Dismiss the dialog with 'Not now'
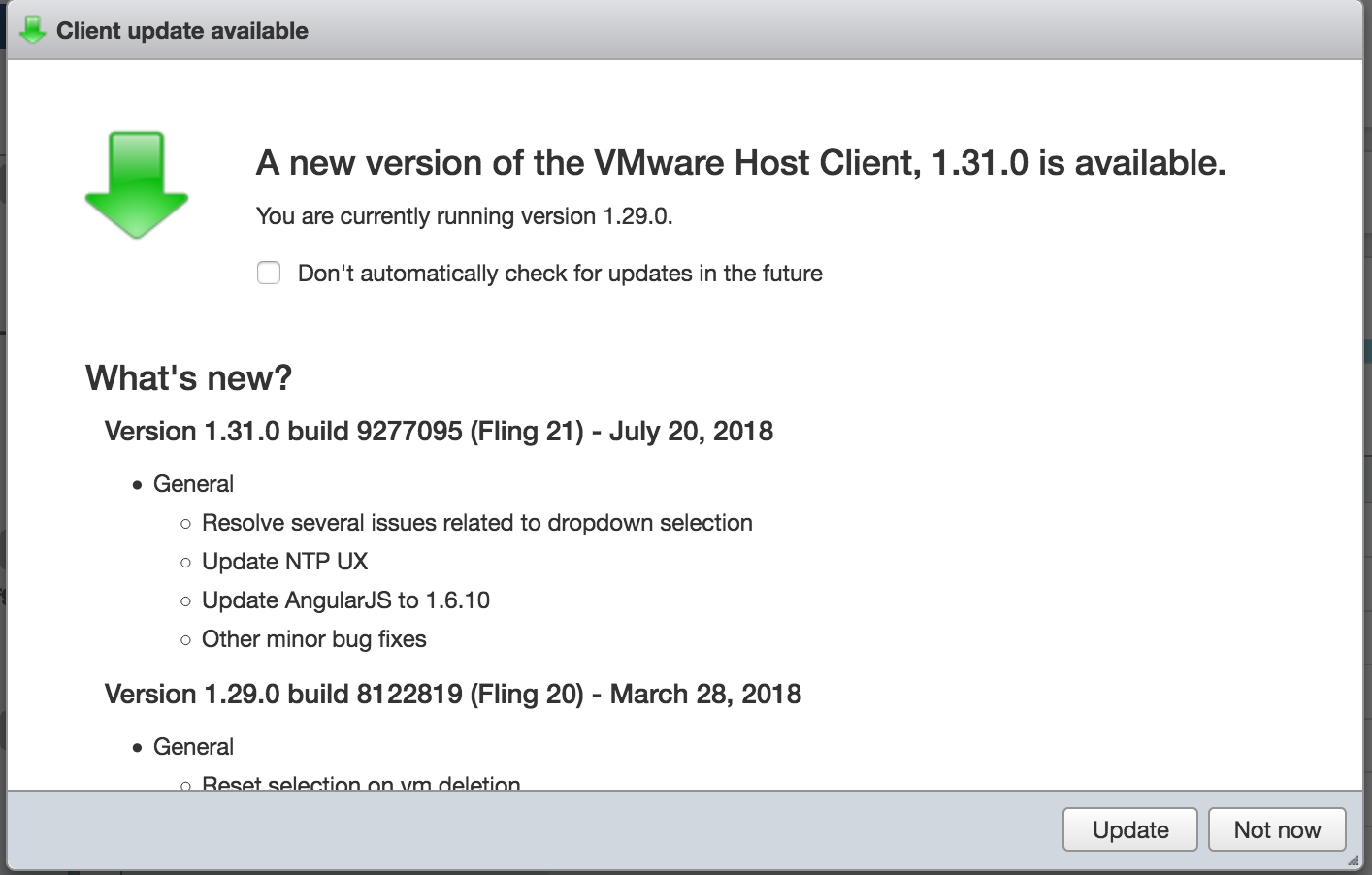The width and height of the screenshot is (1372, 875). (1276, 829)
